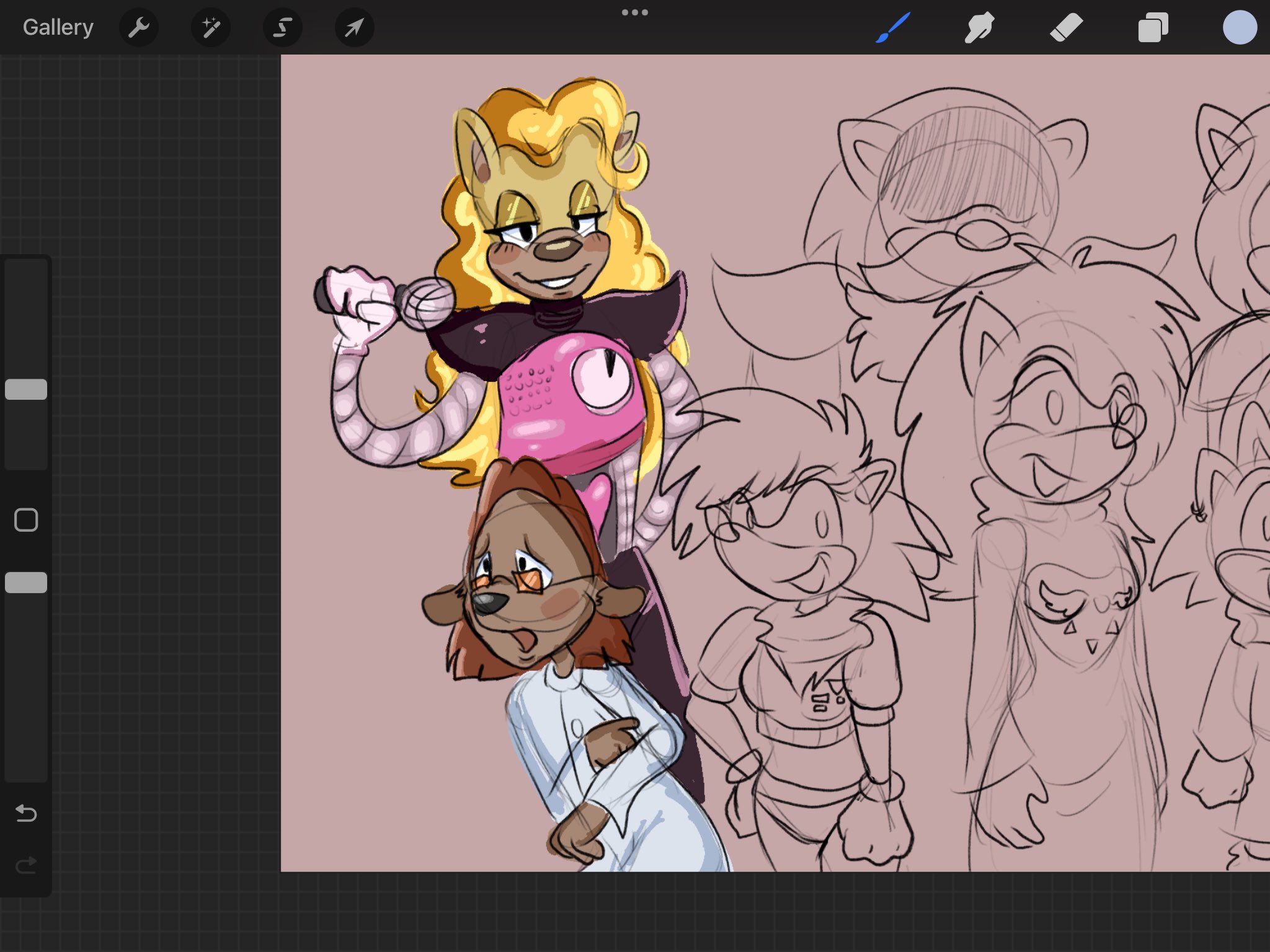Screen dimensions: 1270x952
Task: Open Adjustments magic wand menu
Action: 211,27
